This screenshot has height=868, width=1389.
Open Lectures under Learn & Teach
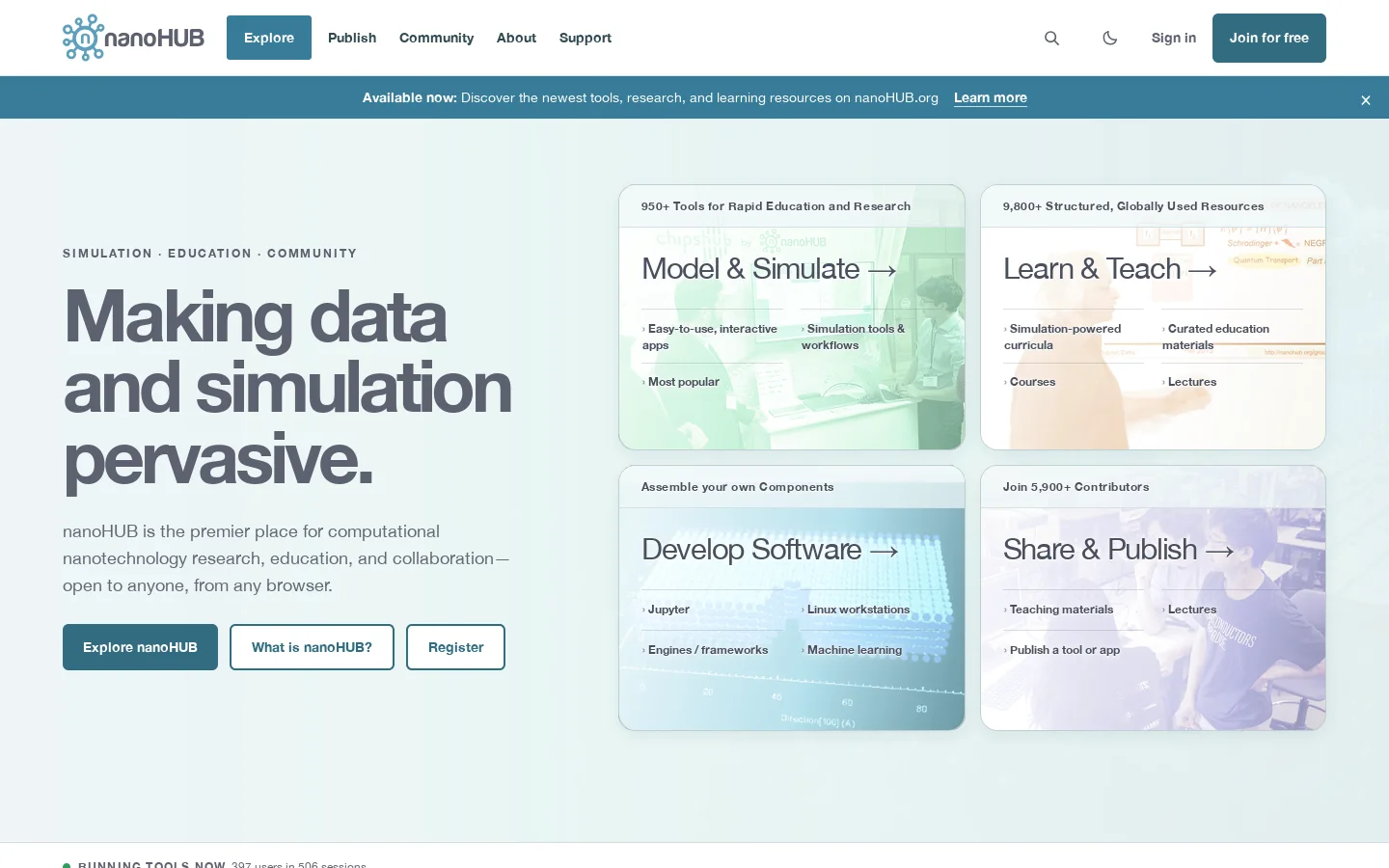(1190, 382)
